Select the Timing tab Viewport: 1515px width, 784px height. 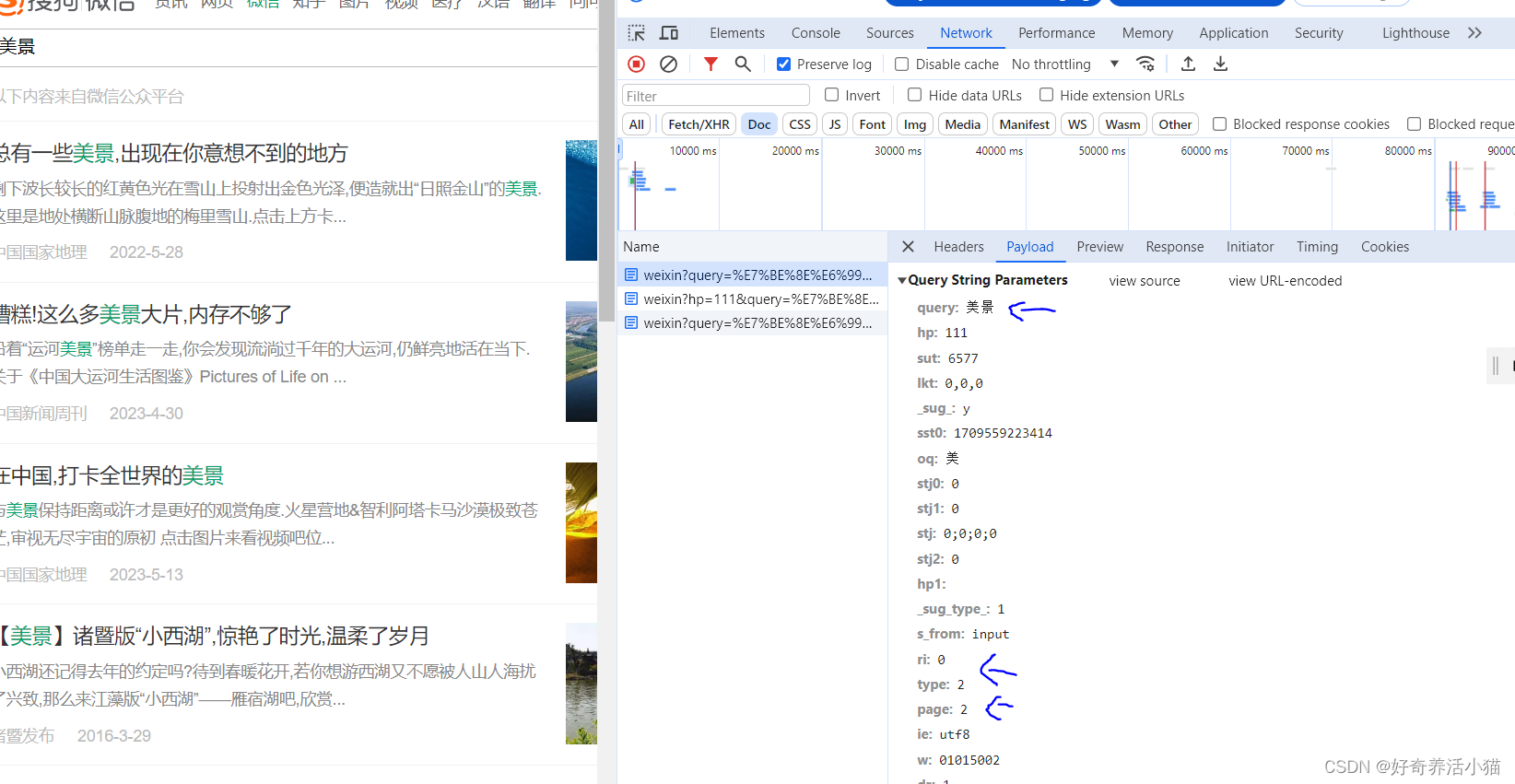pos(1317,247)
